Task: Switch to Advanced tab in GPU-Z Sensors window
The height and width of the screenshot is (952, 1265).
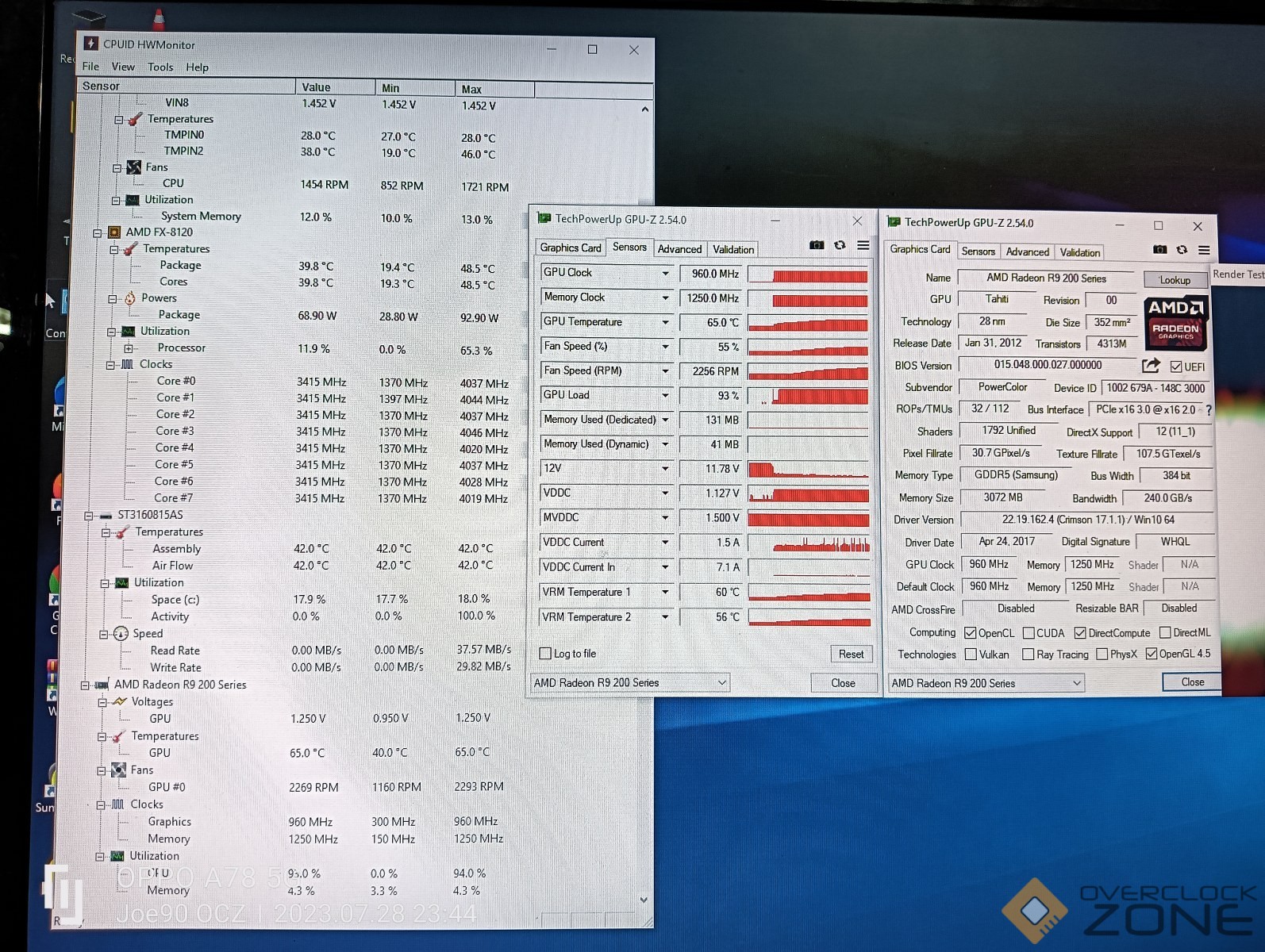Action: point(679,249)
